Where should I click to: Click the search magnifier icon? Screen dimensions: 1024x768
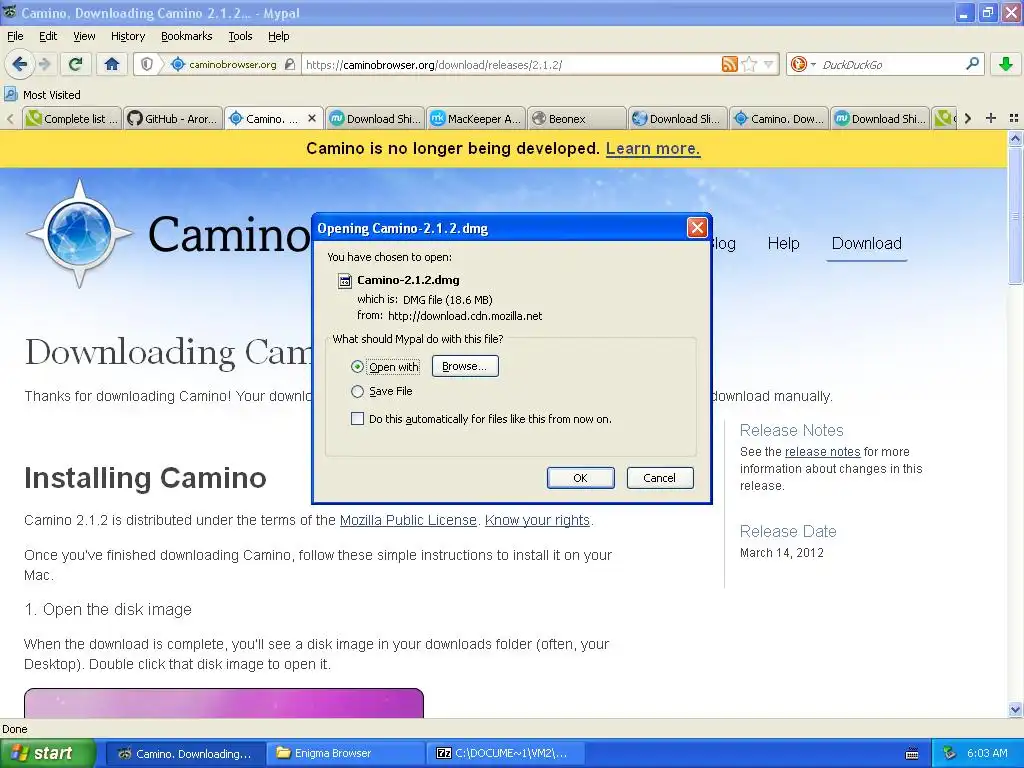(972, 64)
